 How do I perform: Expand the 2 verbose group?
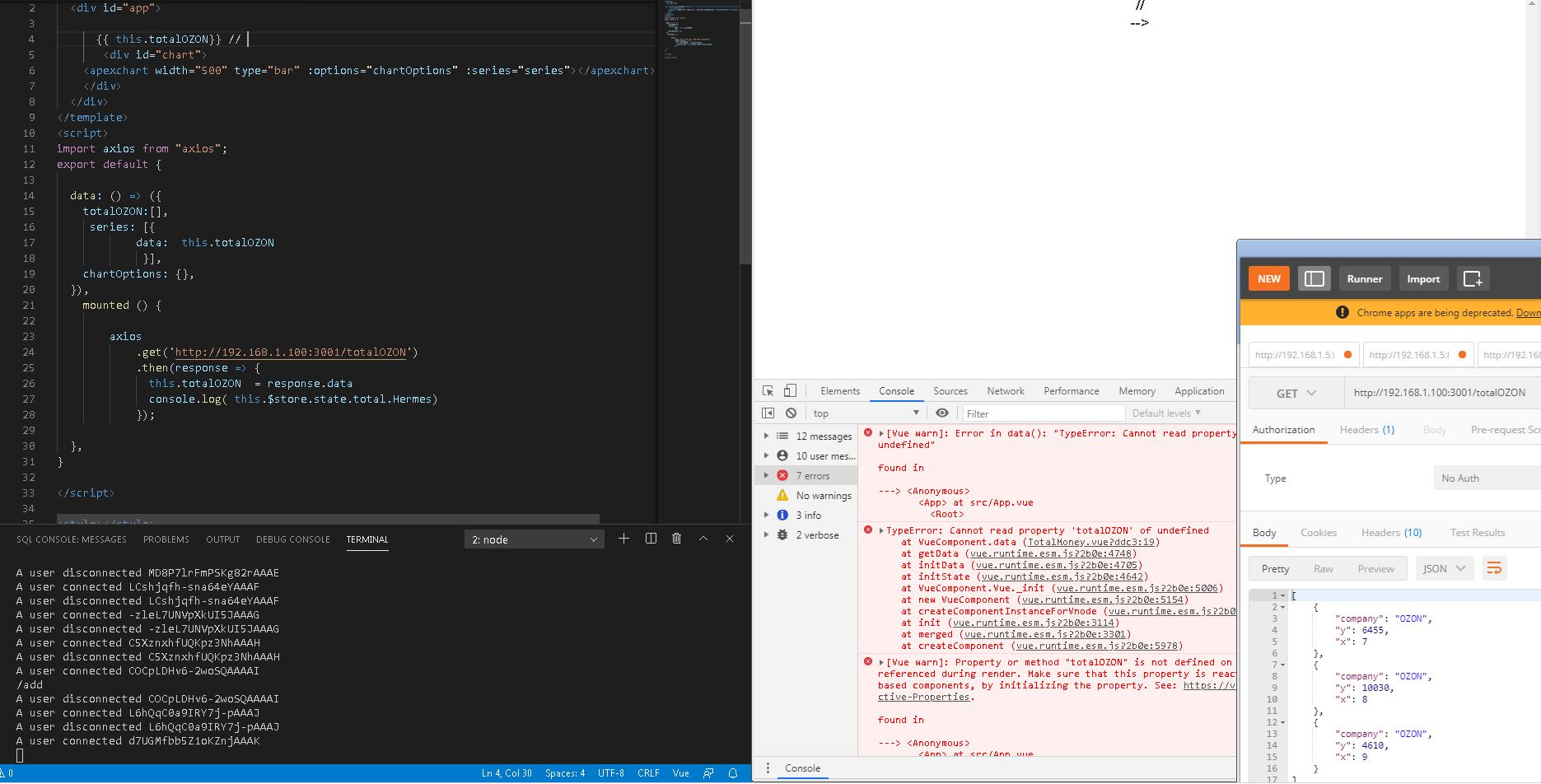pyautogui.click(x=766, y=534)
